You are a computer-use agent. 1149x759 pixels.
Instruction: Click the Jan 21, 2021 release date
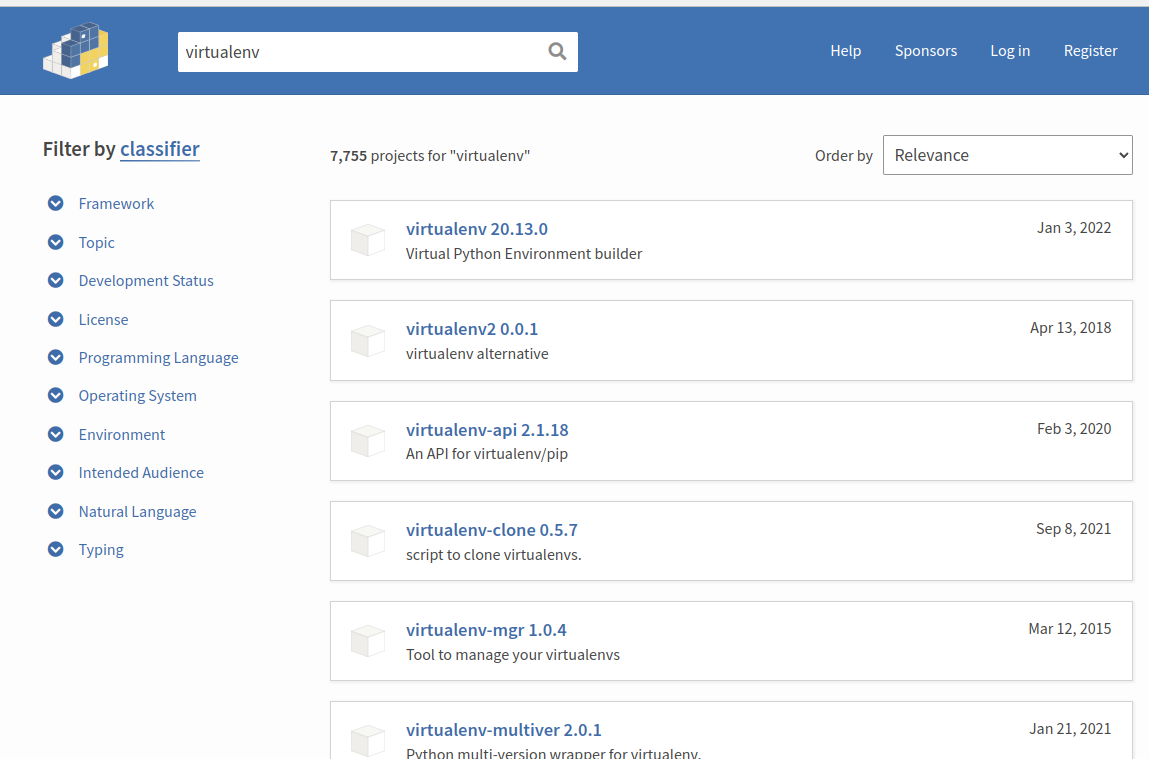[x=1069, y=728]
